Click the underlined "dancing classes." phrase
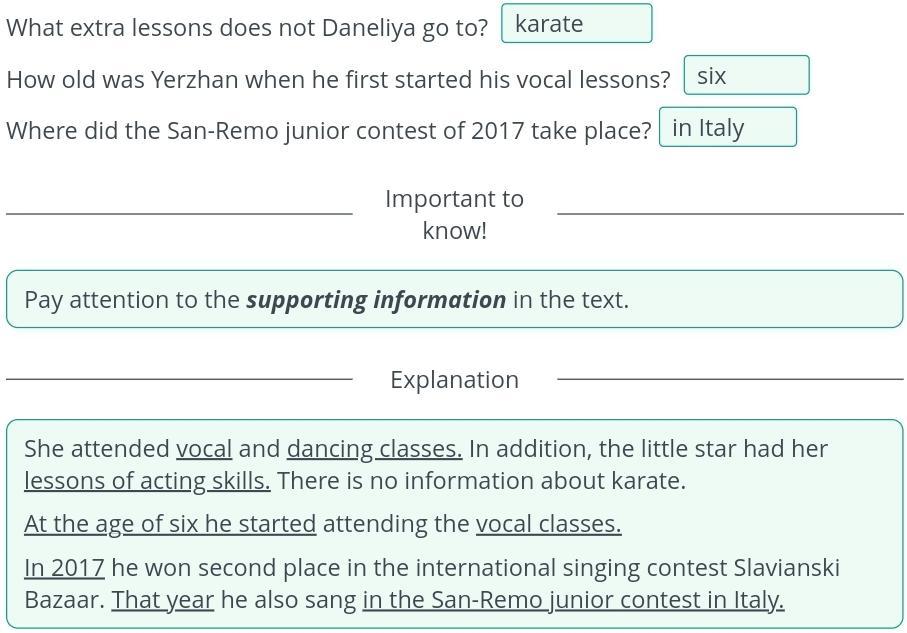 click(374, 449)
